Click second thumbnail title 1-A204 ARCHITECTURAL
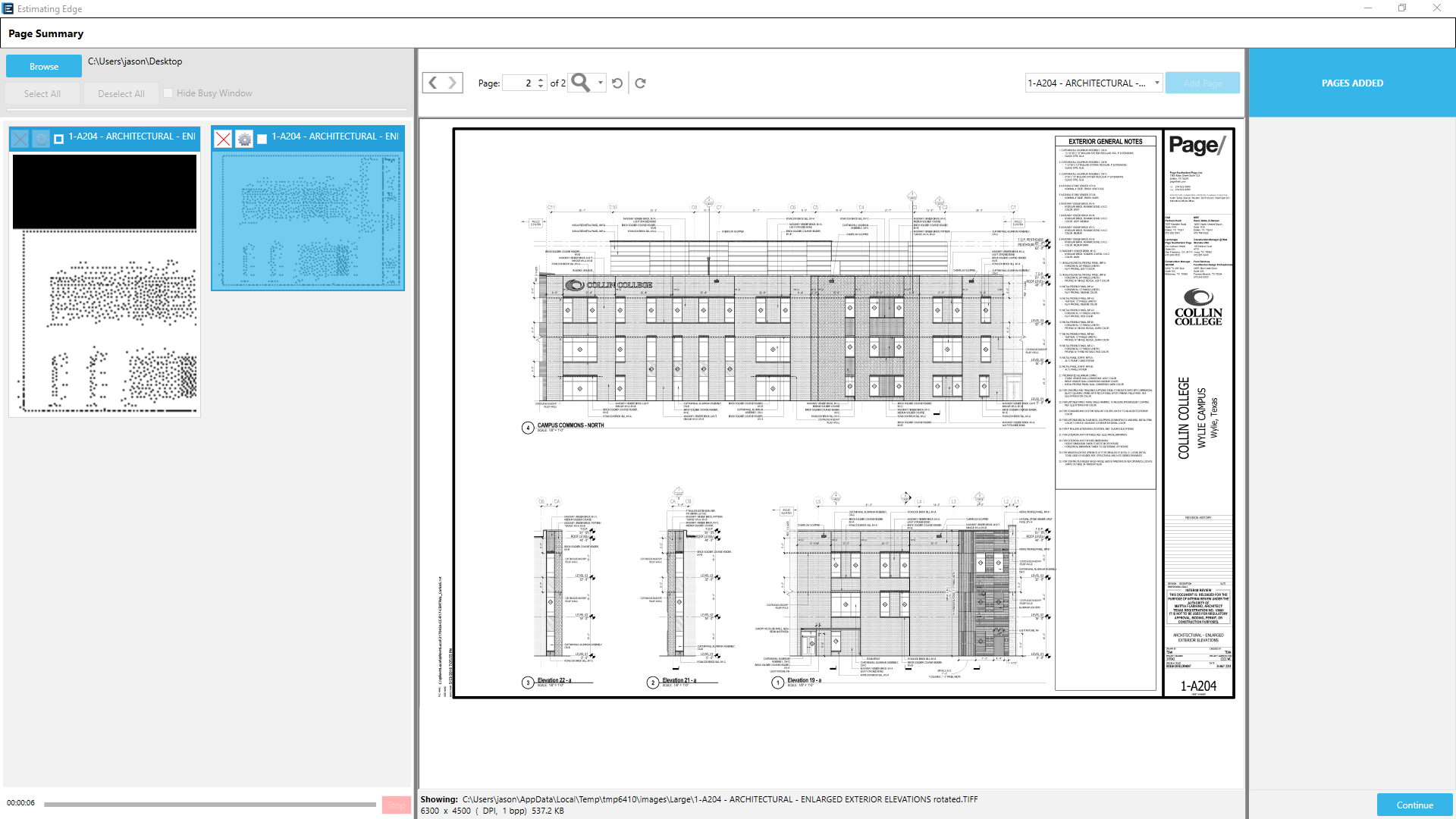Screen dimensions: 1456x819 [x=335, y=136]
